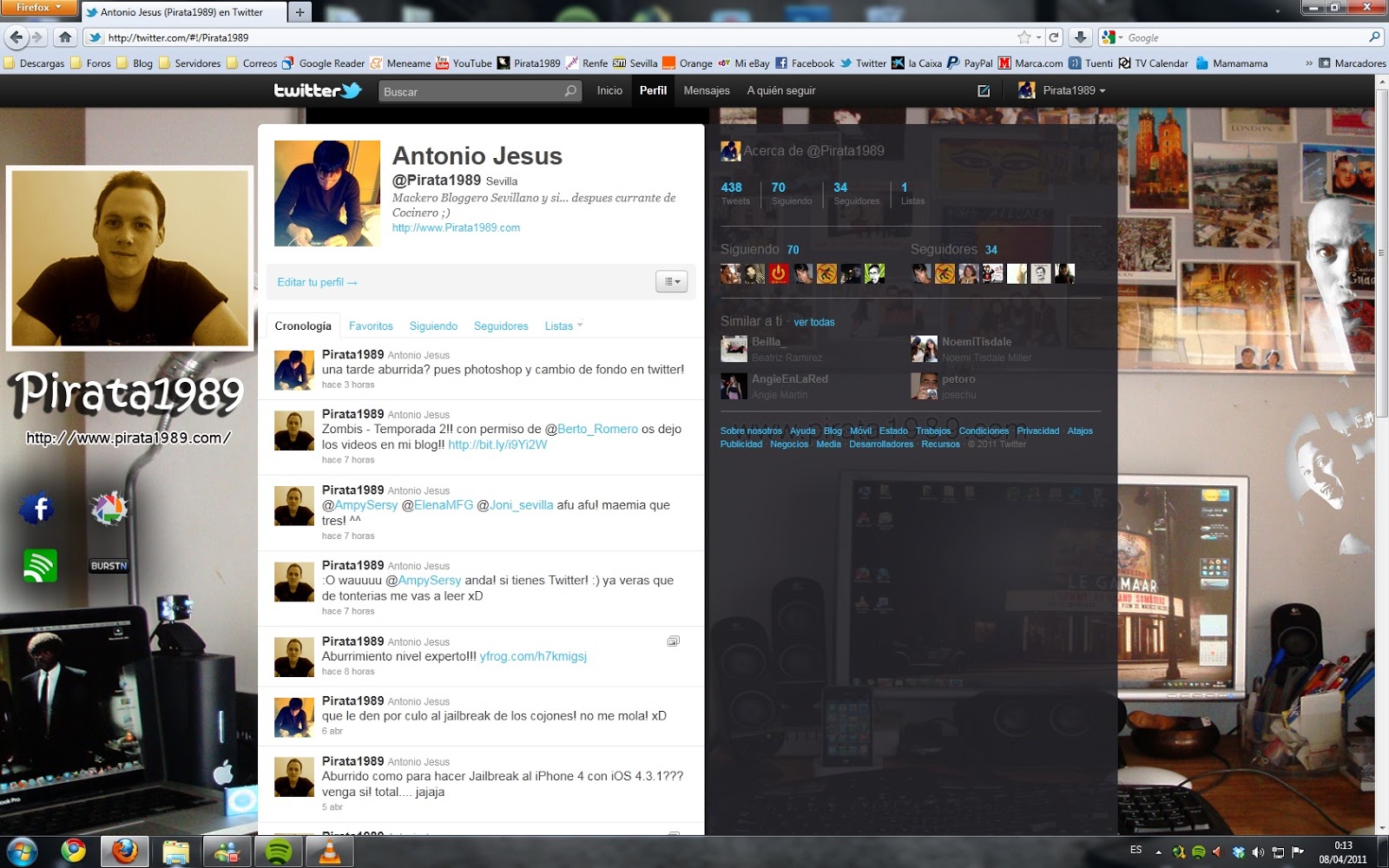Viewport: 1389px width, 868px height.
Task: Open NoemiTisdale suggested profile
Action: tap(977, 342)
